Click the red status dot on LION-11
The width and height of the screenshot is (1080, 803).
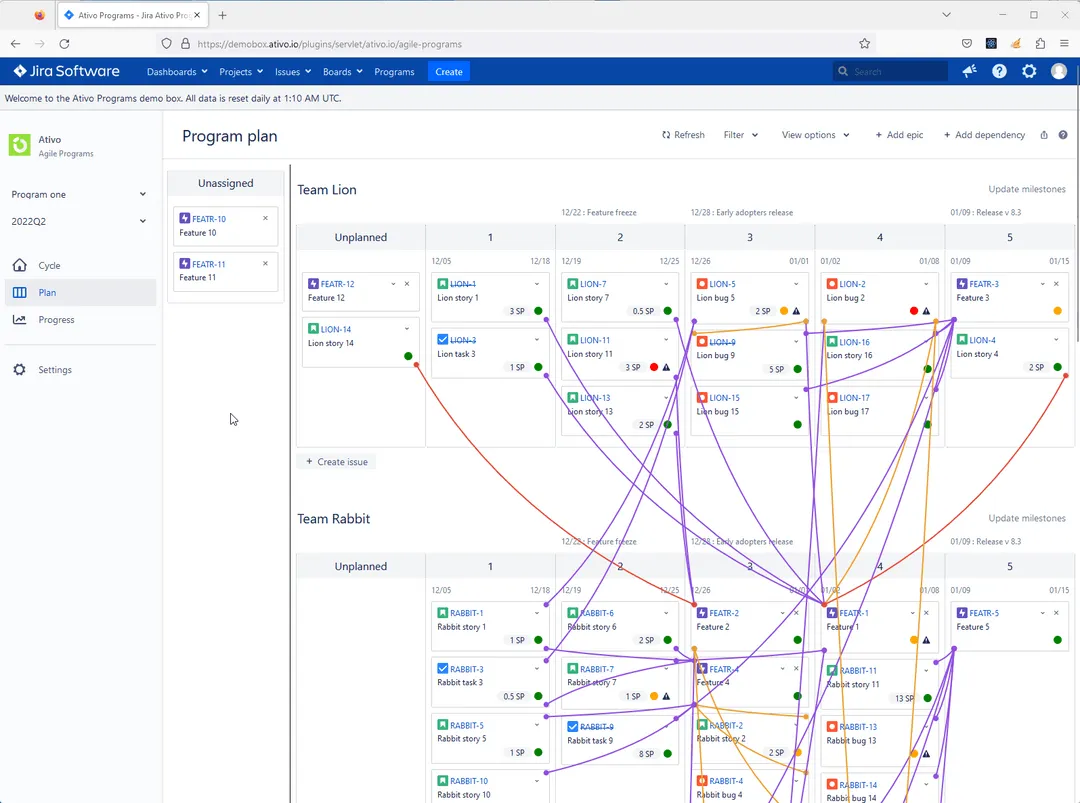654,367
